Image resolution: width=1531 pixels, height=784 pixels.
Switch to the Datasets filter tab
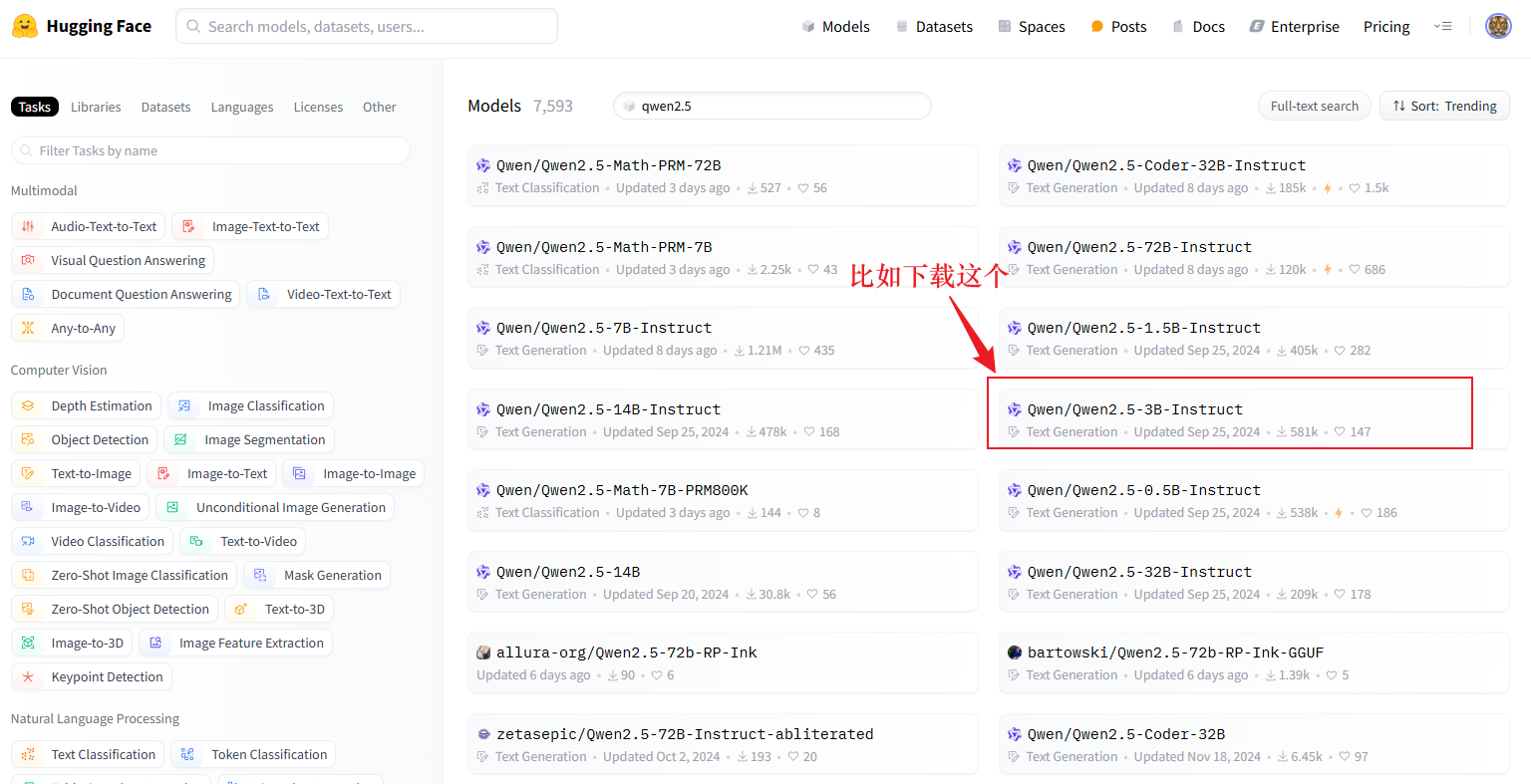[x=165, y=107]
